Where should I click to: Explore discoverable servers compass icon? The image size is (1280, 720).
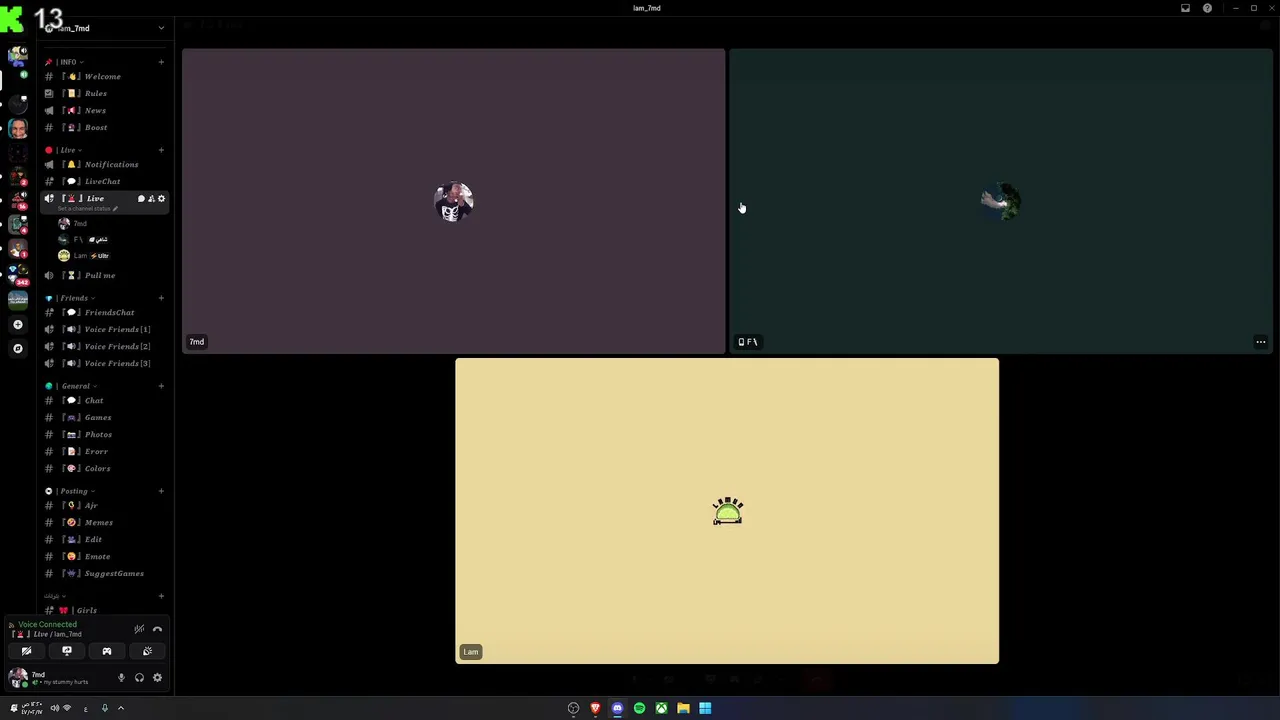(x=17, y=349)
